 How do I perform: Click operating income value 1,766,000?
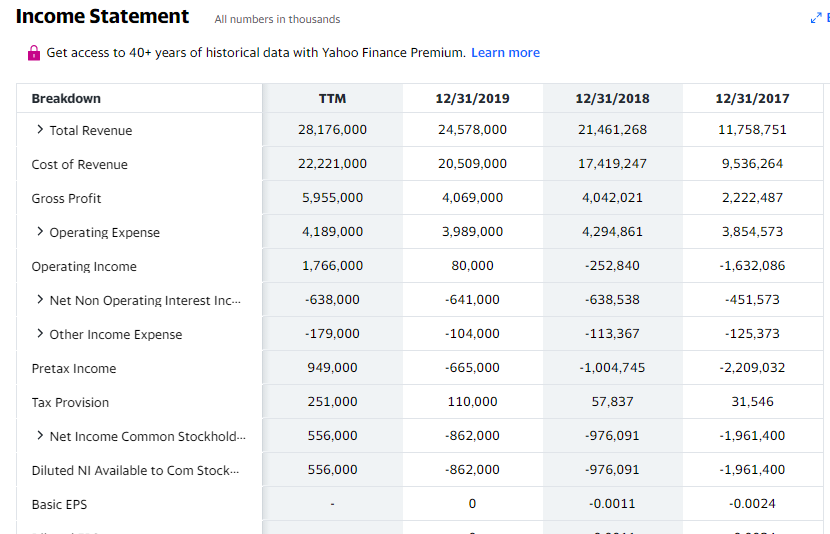332,265
